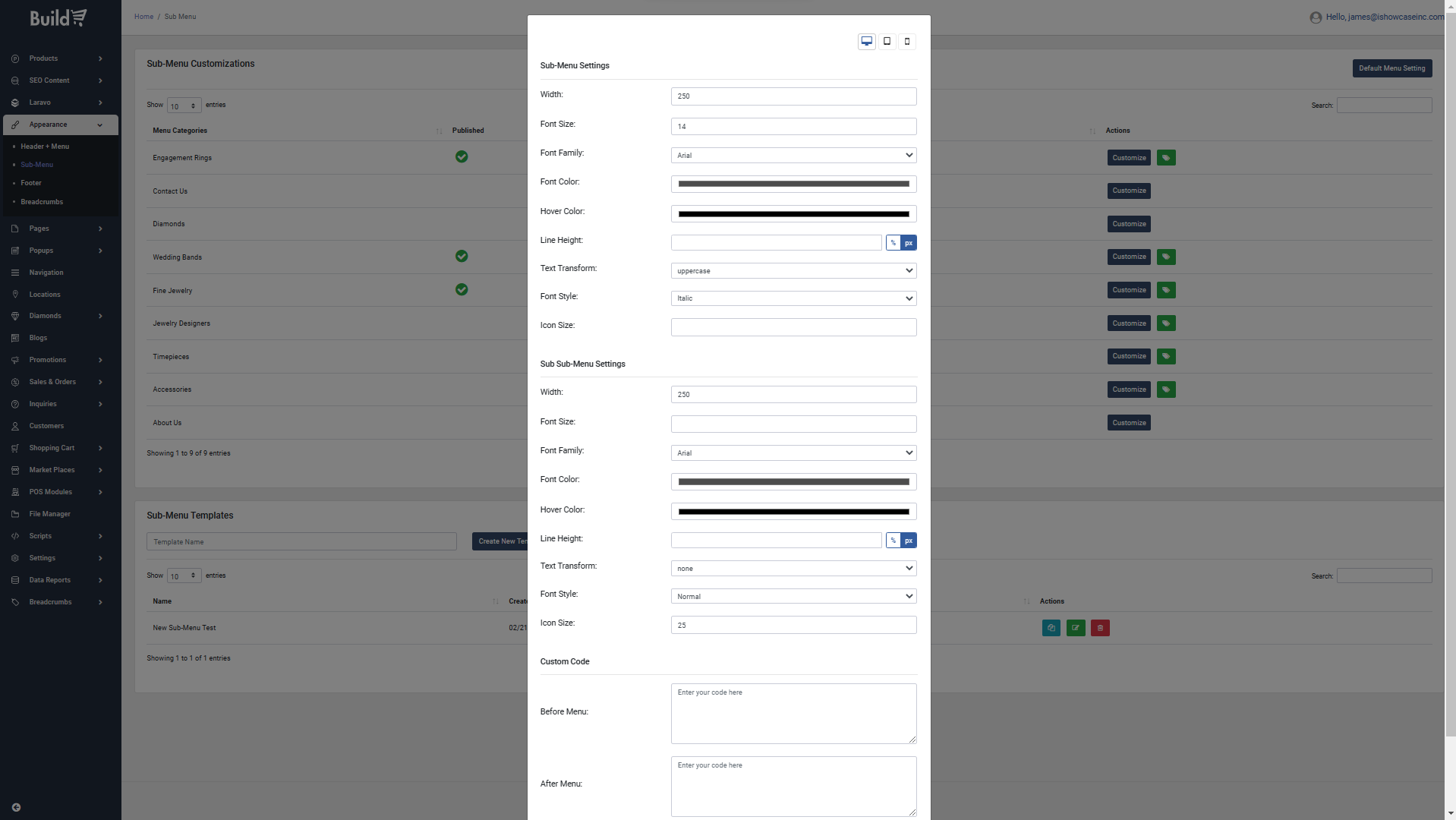Set Sub-Menu line height unit to percent
This screenshot has width=1456, height=820.
coord(893,243)
